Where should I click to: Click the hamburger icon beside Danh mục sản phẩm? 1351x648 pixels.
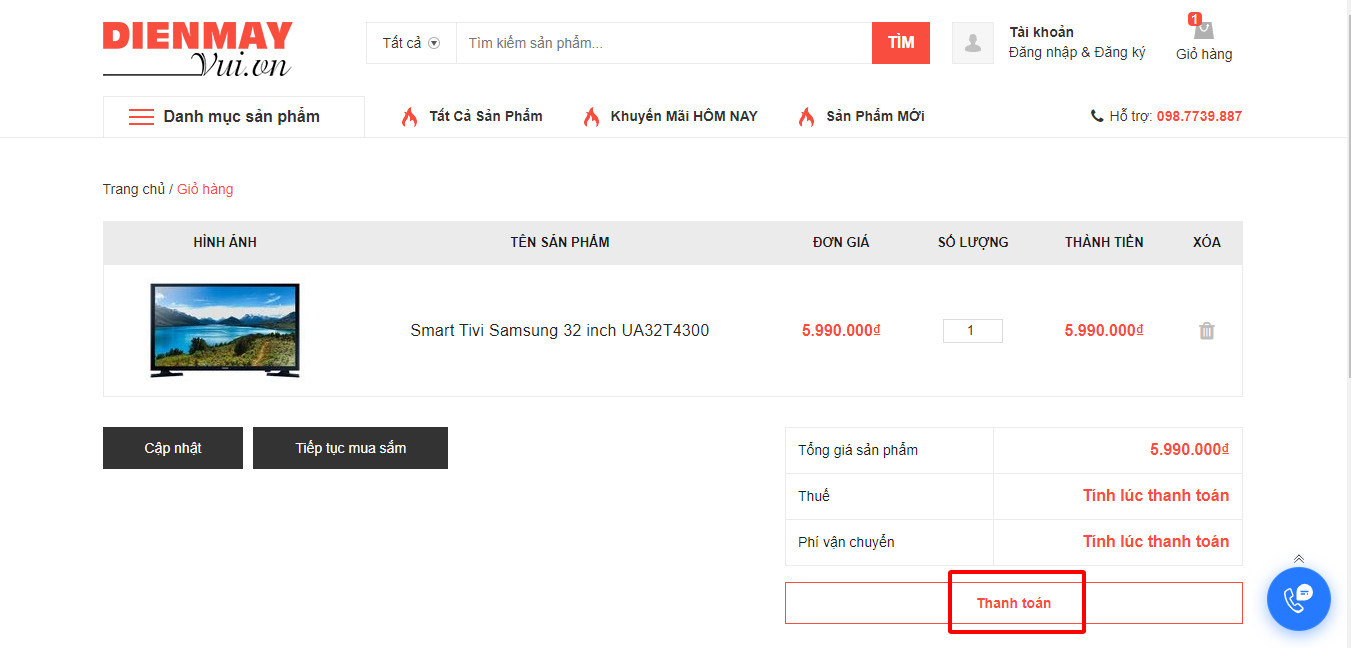coord(141,117)
